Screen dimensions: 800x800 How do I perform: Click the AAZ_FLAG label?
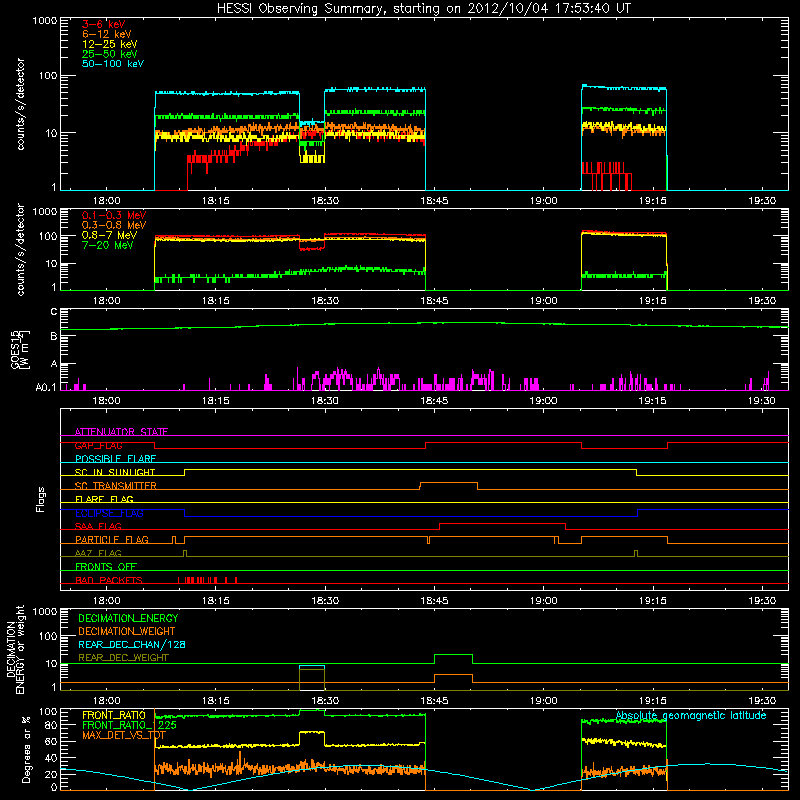(98, 553)
